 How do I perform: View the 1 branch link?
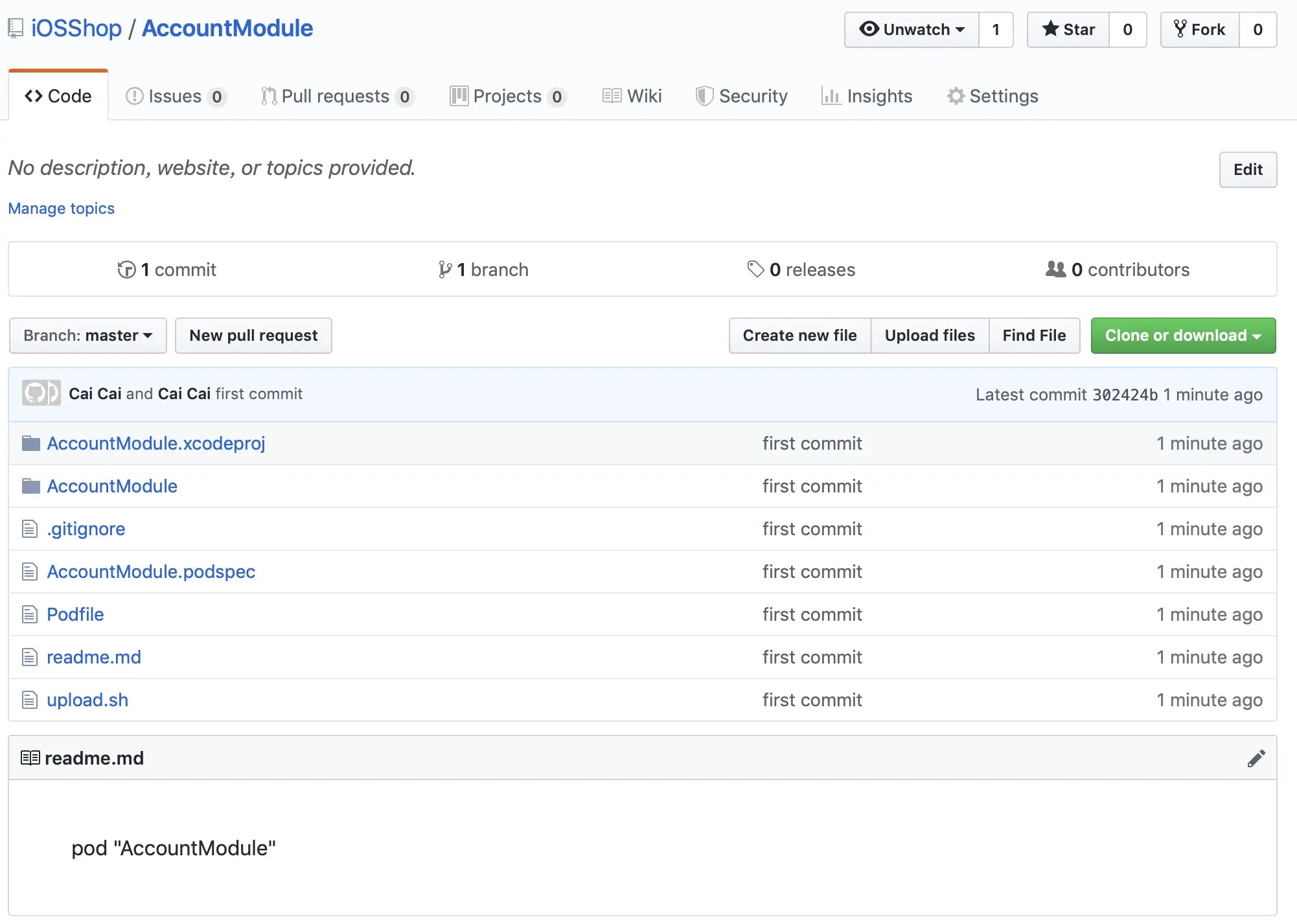pos(483,270)
